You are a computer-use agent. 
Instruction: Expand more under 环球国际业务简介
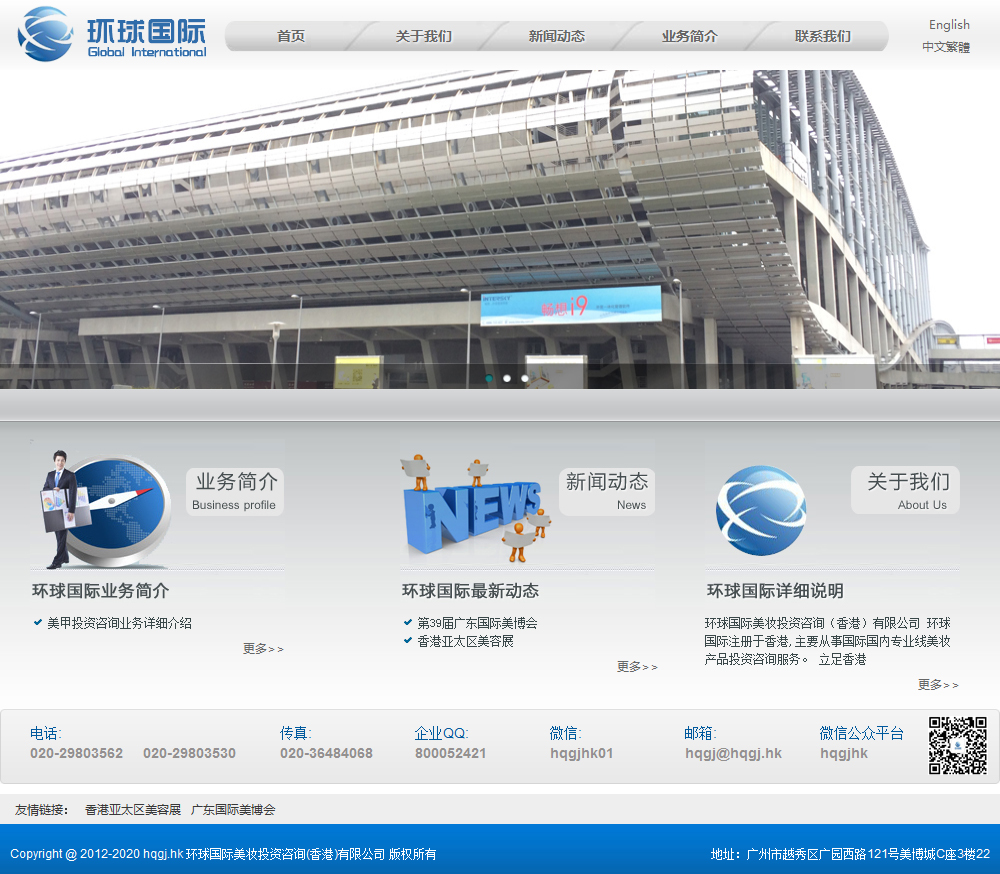pyautogui.click(x=263, y=649)
